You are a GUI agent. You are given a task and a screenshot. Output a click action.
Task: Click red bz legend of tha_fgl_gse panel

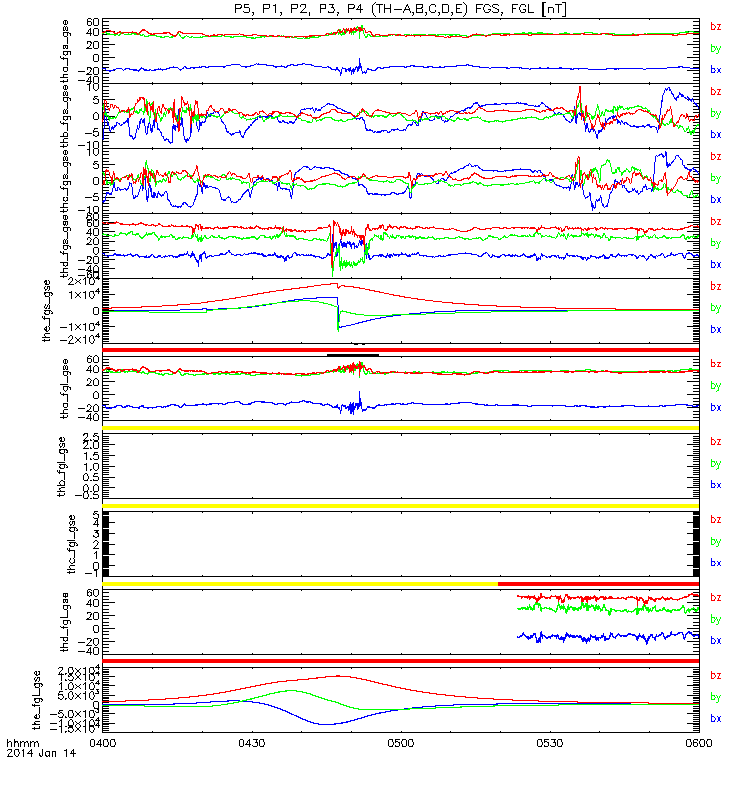pyautogui.click(x=716, y=364)
